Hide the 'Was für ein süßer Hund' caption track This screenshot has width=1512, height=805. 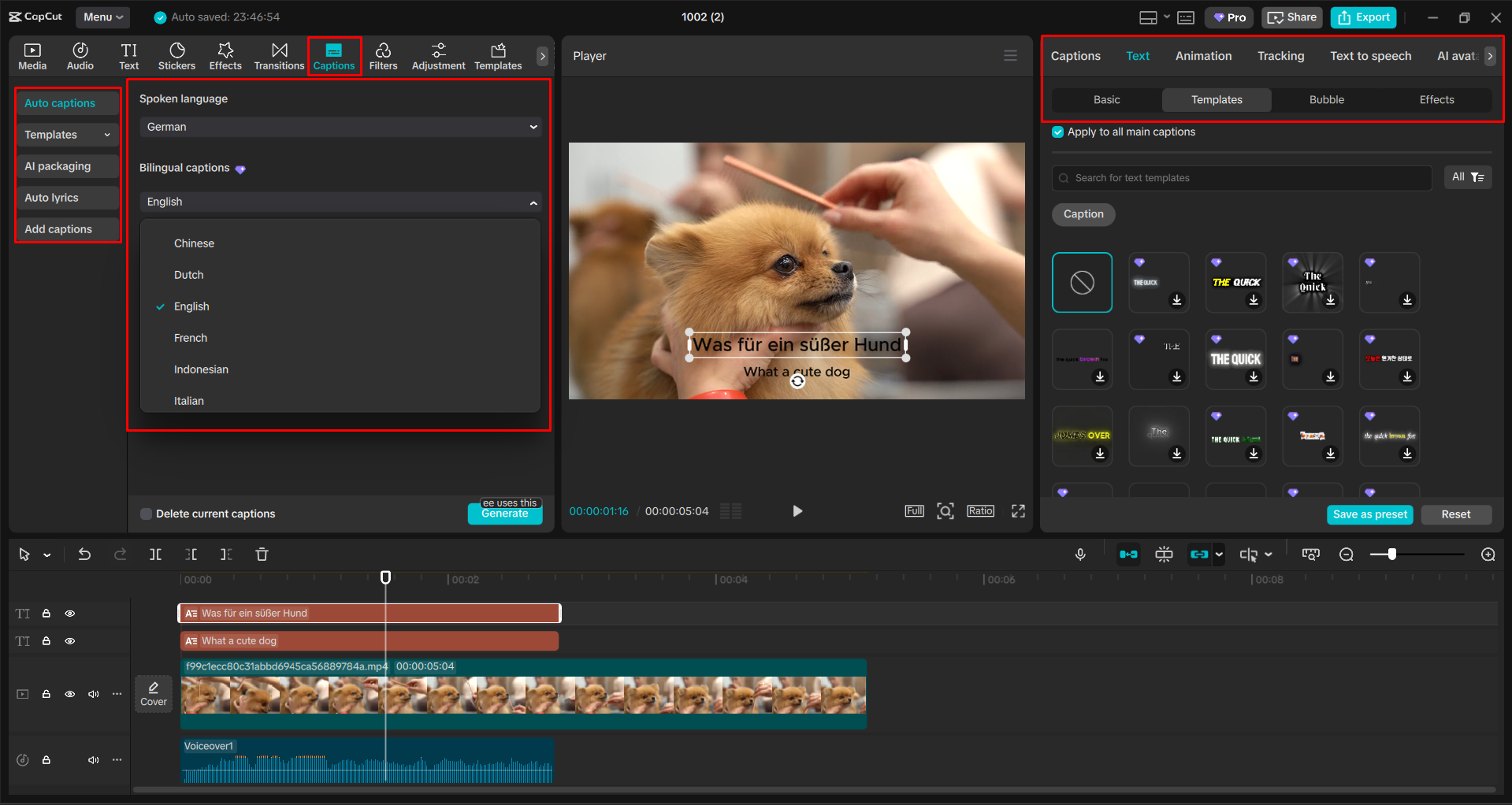tap(69, 613)
